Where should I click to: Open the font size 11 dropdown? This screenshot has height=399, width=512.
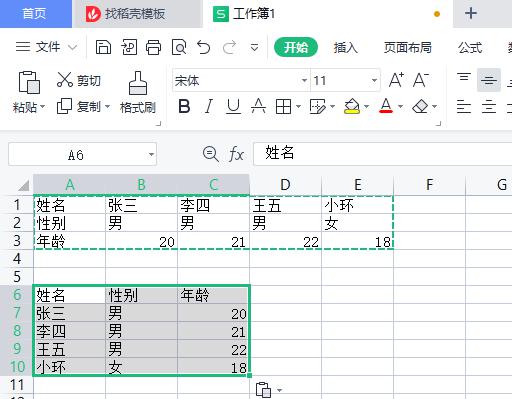click(x=374, y=80)
